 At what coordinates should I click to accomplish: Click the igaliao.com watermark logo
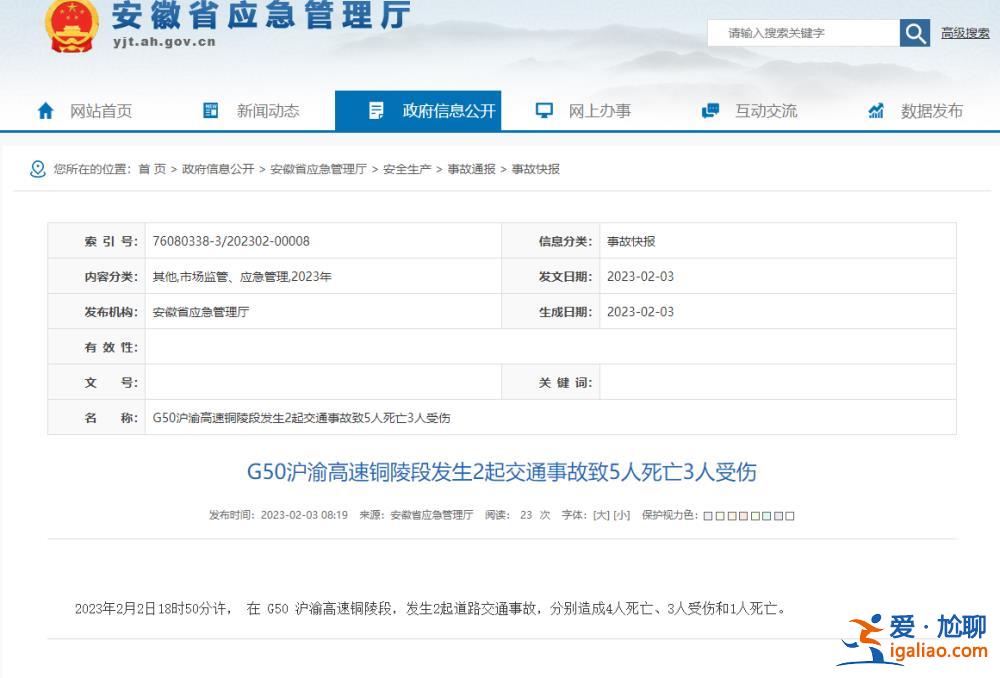point(913,639)
